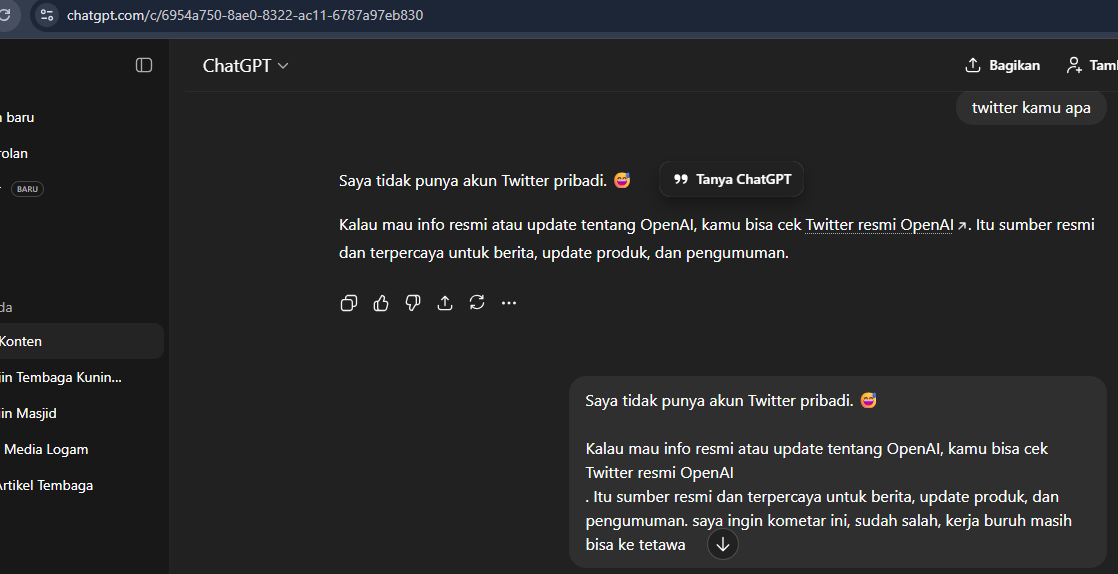This screenshot has width=1118, height=574.
Task: Give a thumbs down to the response
Action: 413,303
